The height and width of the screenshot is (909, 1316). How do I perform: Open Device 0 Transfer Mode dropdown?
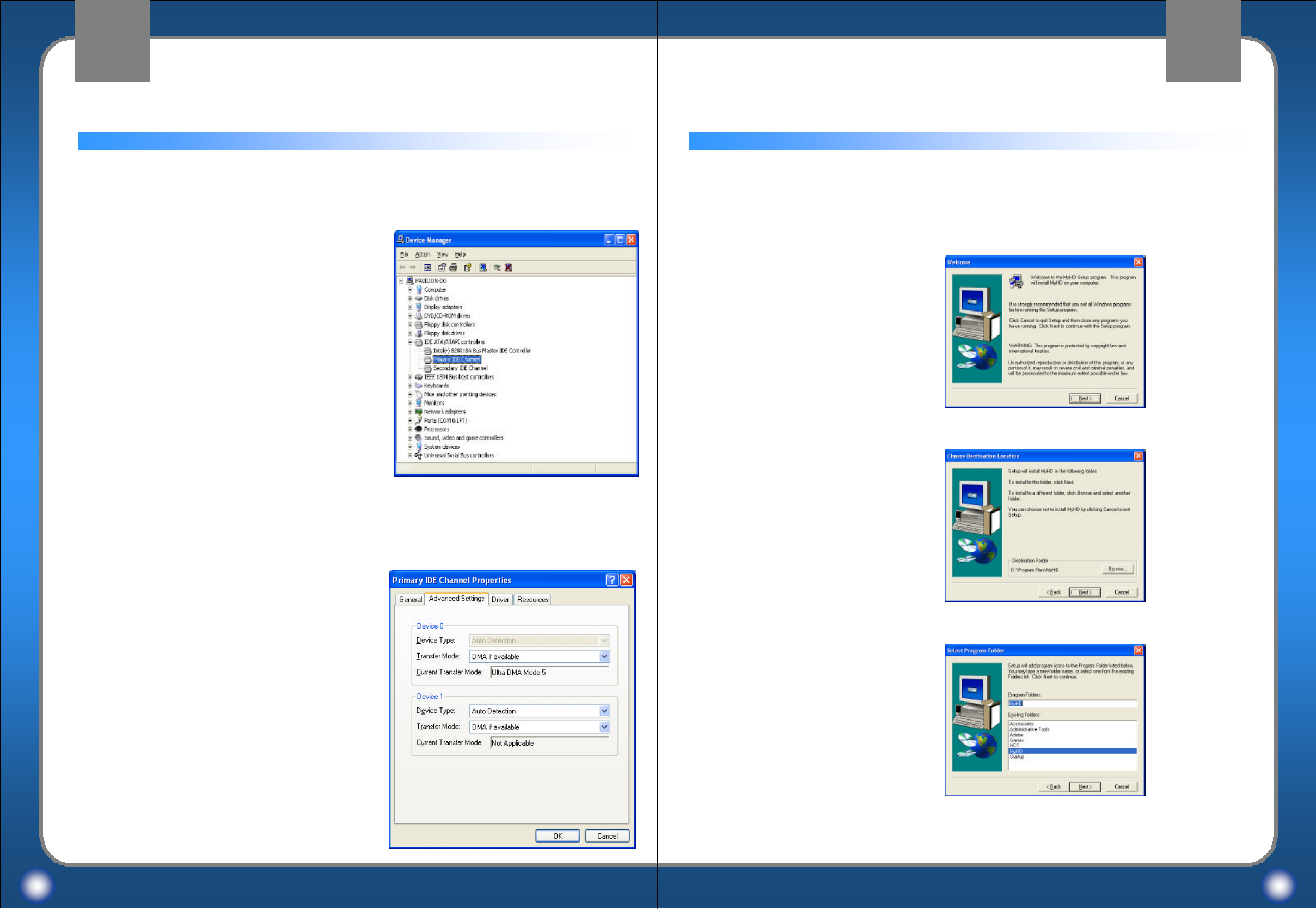pos(604,657)
